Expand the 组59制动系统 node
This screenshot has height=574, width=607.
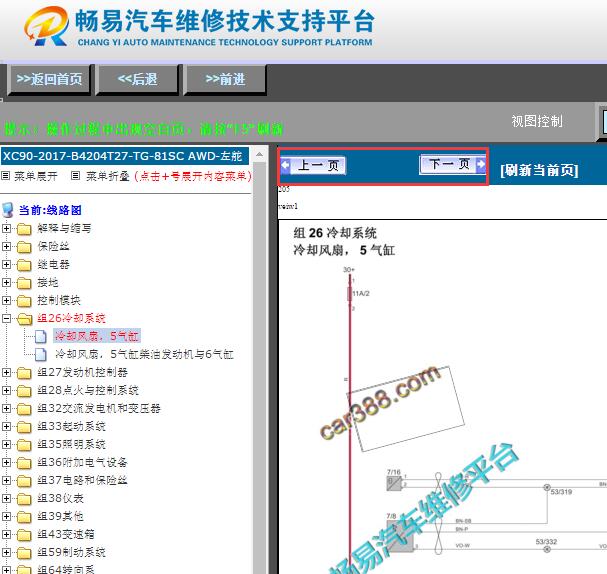tap(6, 552)
